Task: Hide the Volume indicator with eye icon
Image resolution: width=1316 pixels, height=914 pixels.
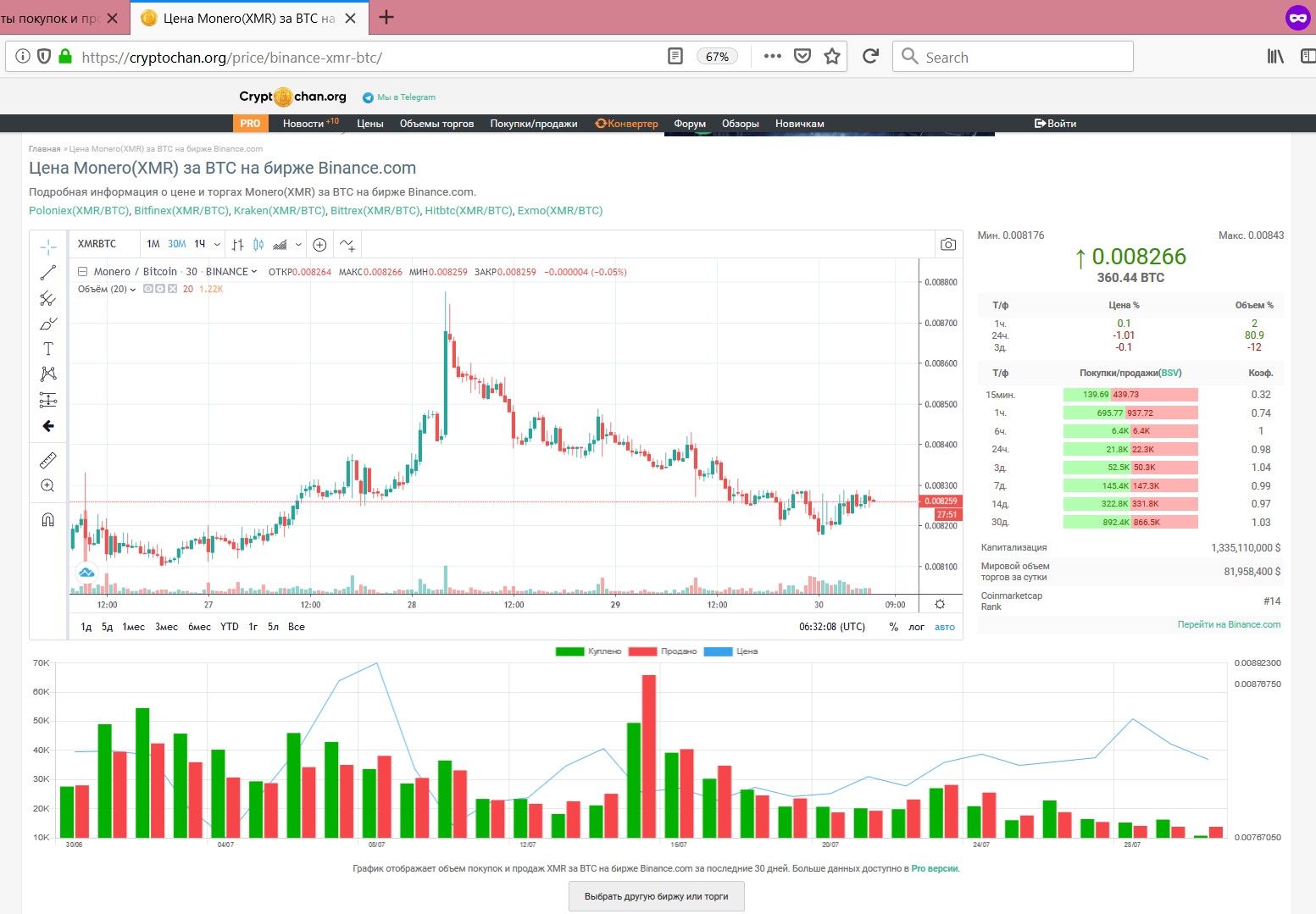Action: tap(148, 289)
